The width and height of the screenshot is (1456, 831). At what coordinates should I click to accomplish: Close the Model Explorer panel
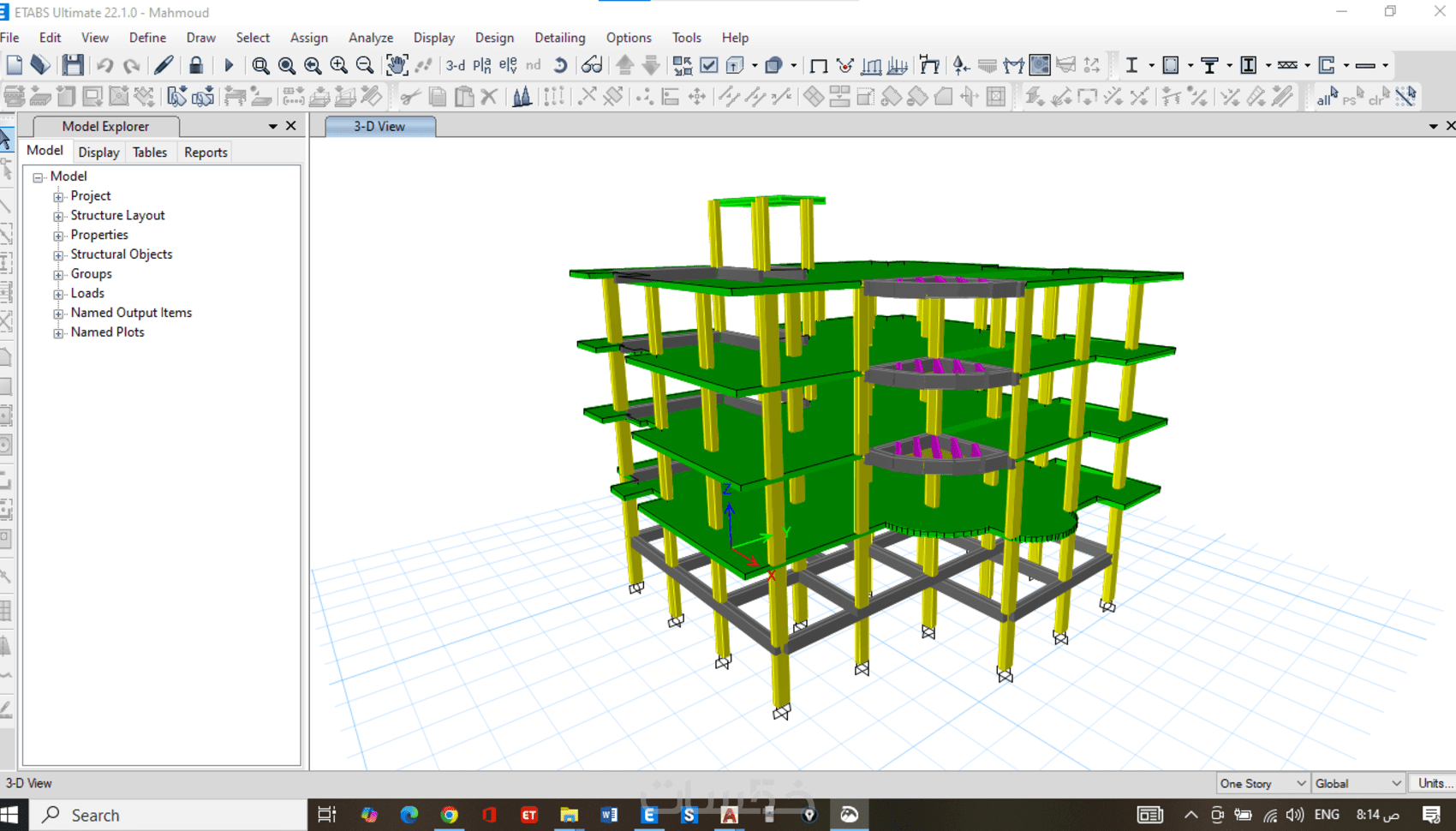click(x=291, y=126)
